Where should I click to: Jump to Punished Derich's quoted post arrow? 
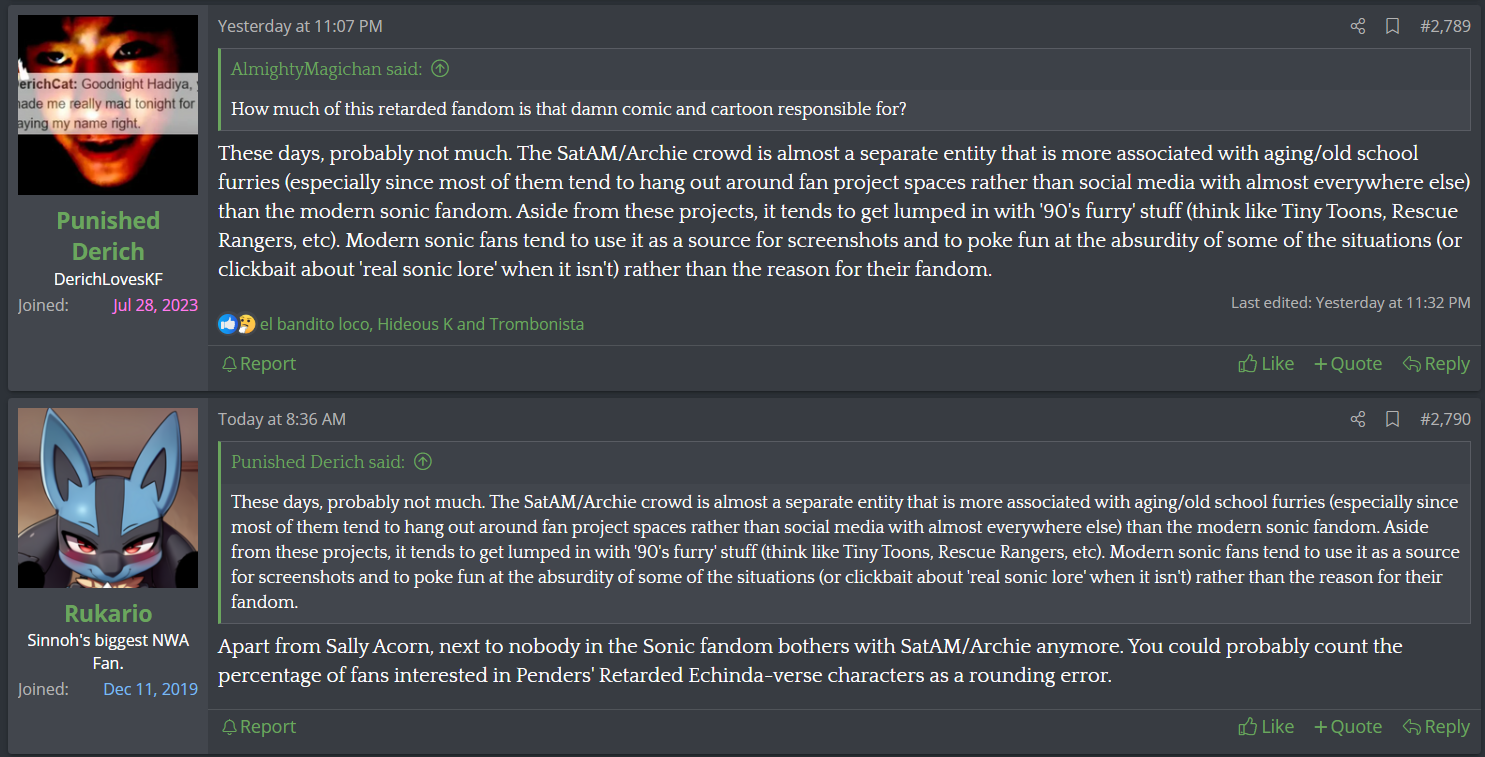[x=423, y=462]
